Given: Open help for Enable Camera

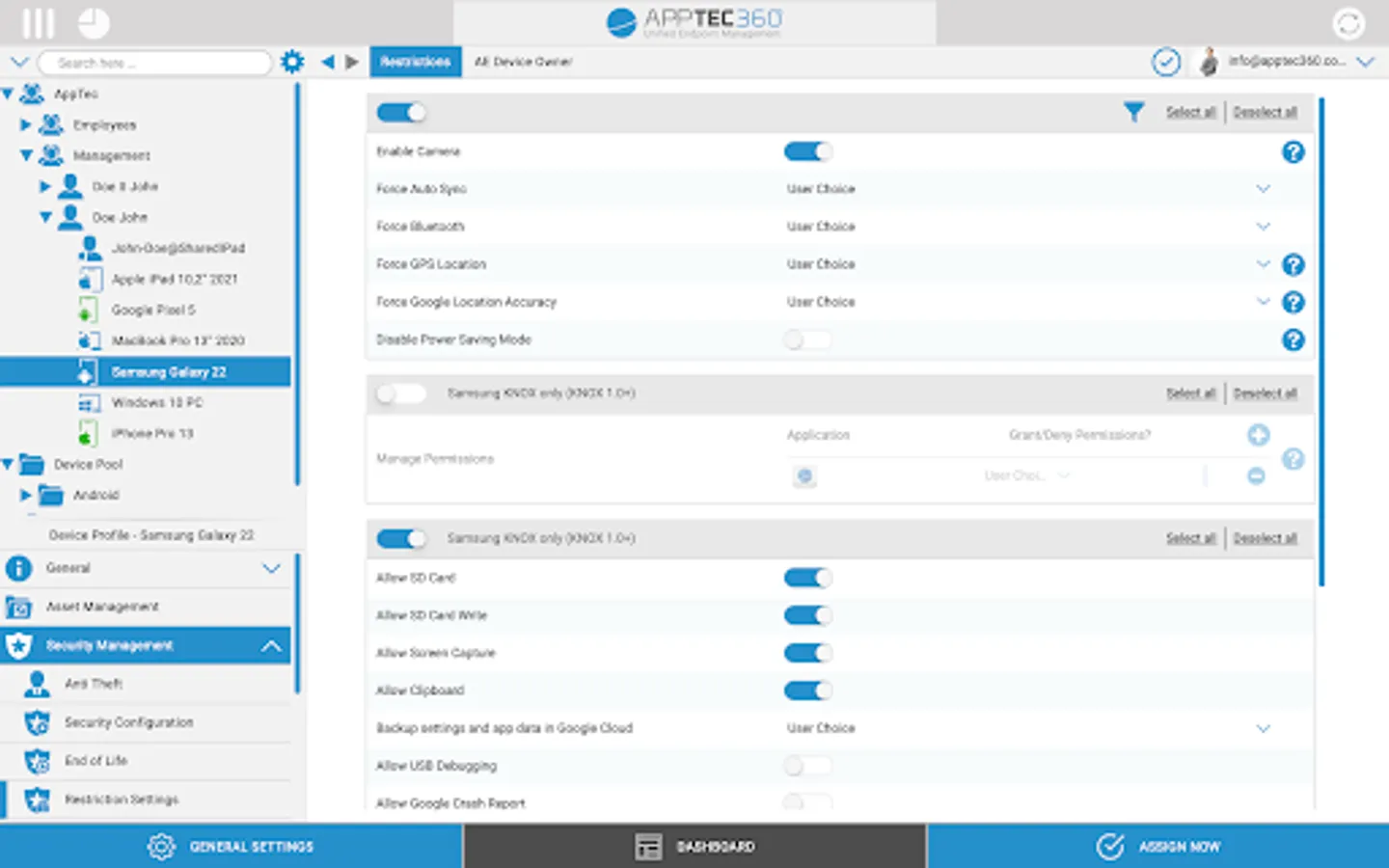Looking at the screenshot, I should pyautogui.click(x=1293, y=151).
